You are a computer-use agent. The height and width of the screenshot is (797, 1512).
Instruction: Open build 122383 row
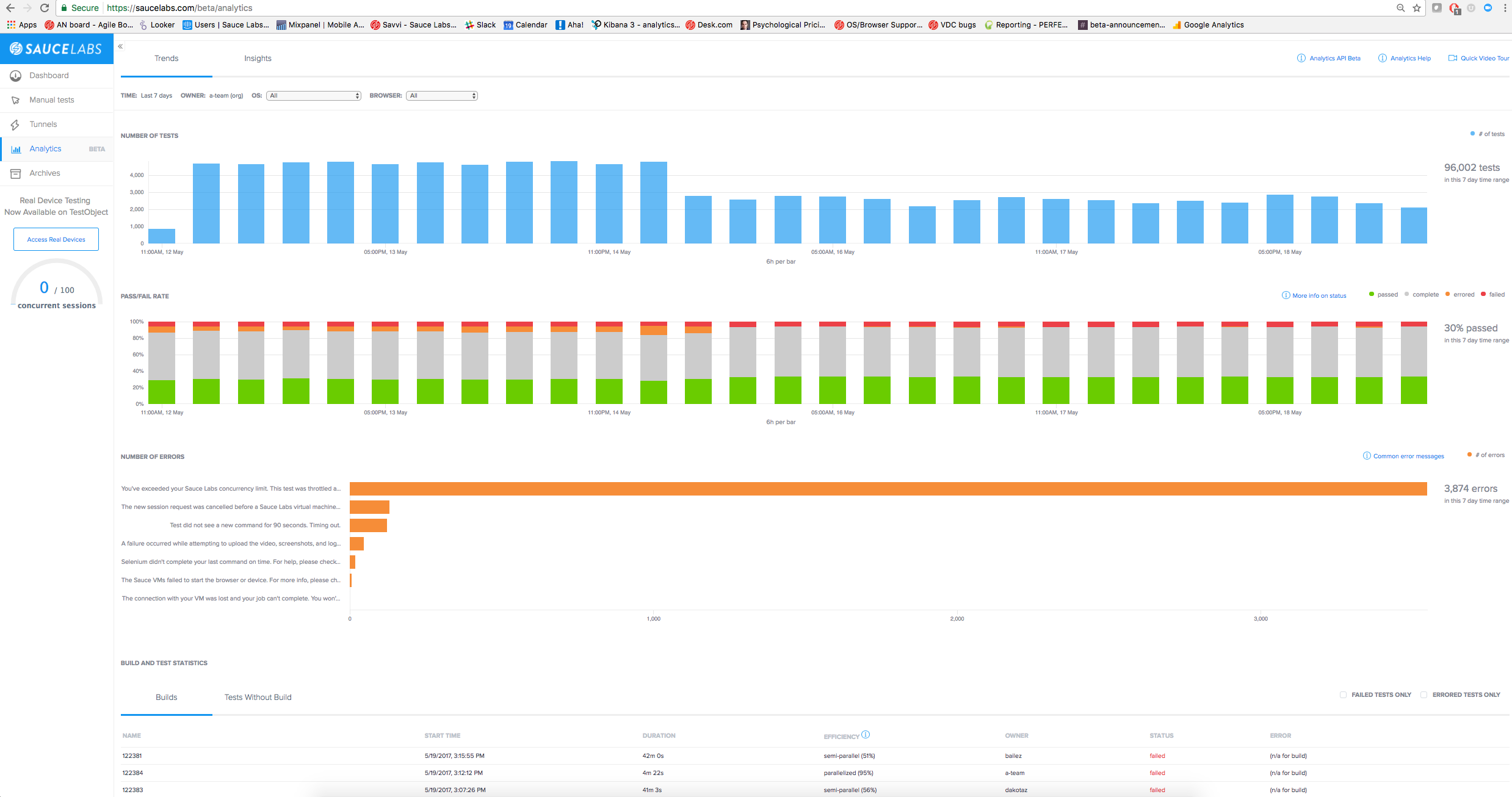pyautogui.click(x=815, y=790)
